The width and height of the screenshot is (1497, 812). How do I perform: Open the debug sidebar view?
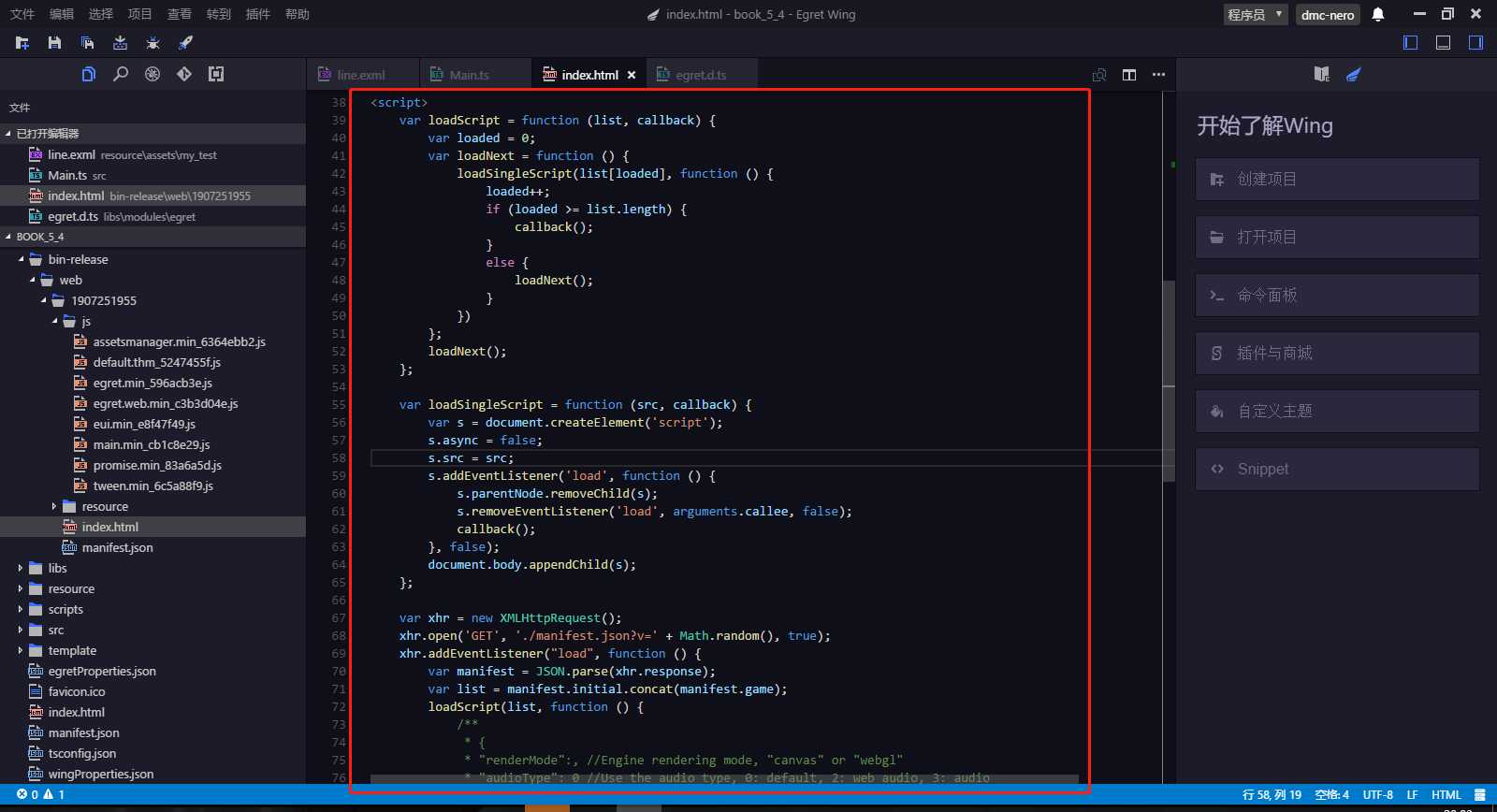(x=153, y=74)
